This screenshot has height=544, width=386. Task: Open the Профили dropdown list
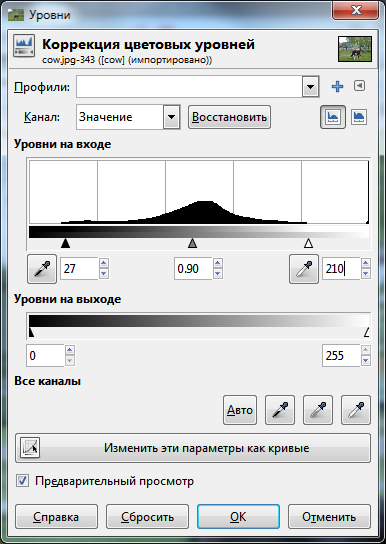click(x=310, y=87)
